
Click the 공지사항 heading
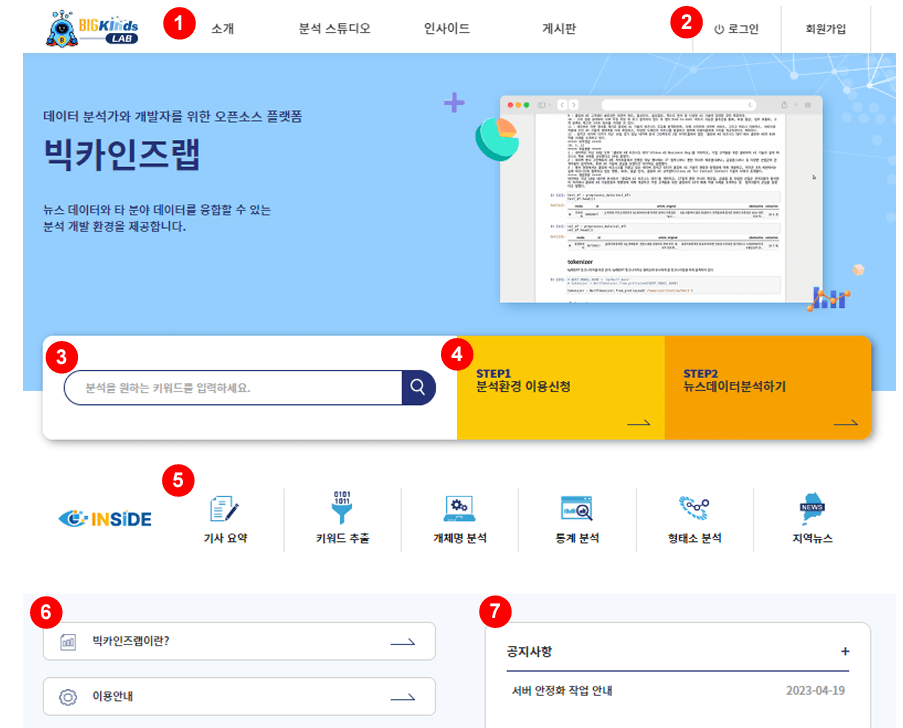pyautogui.click(x=529, y=651)
